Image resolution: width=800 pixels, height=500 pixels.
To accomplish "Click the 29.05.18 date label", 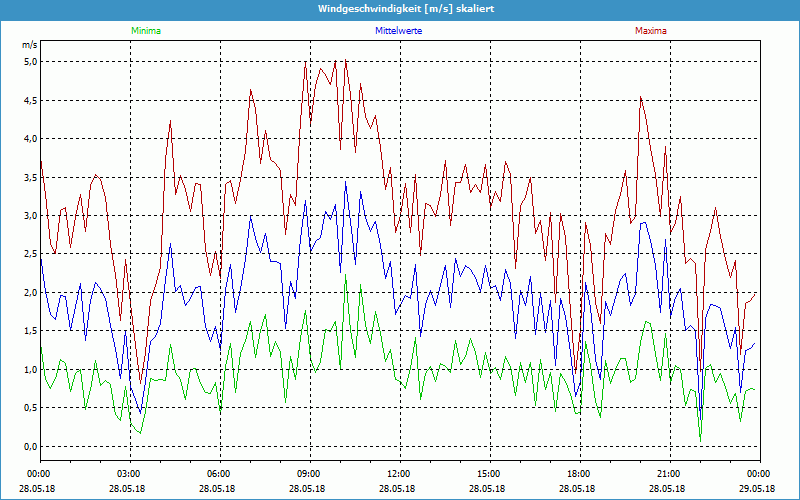I will click(x=757, y=488).
